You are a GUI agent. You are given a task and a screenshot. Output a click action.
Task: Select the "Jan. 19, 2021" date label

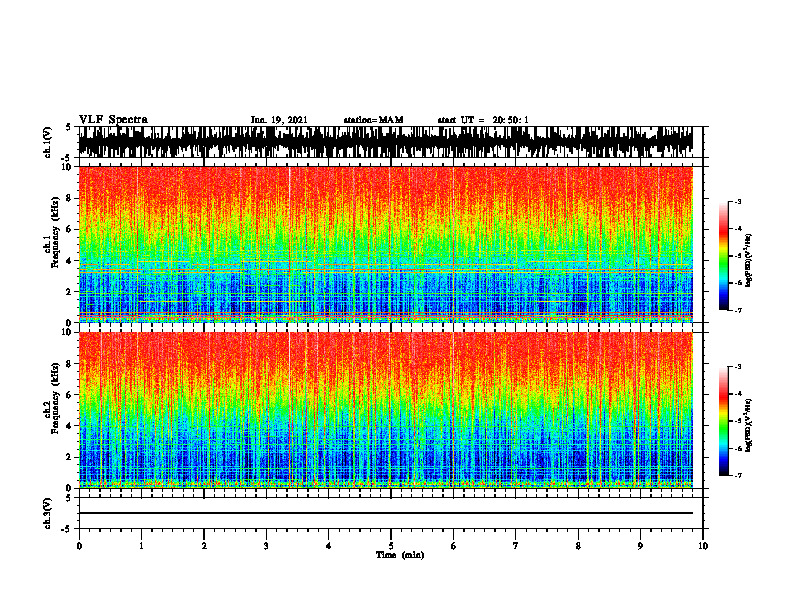point(279,120)
